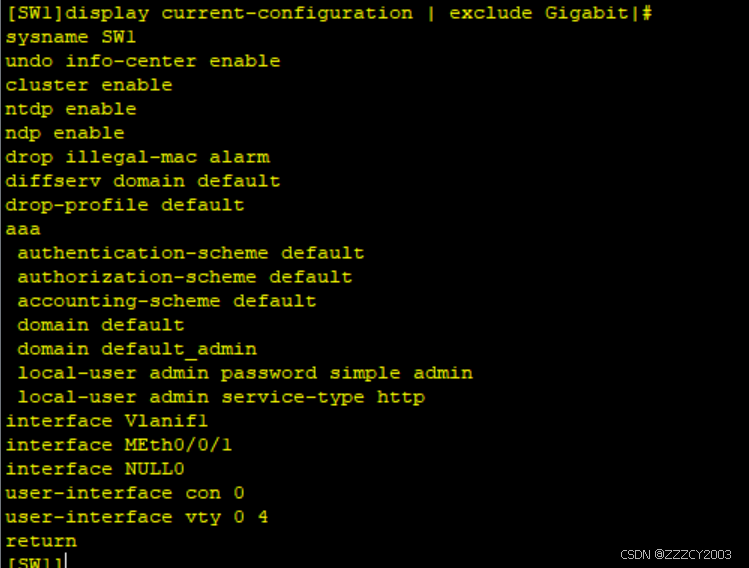Click the 'ndp enable' line

click(x=64, y=133)
